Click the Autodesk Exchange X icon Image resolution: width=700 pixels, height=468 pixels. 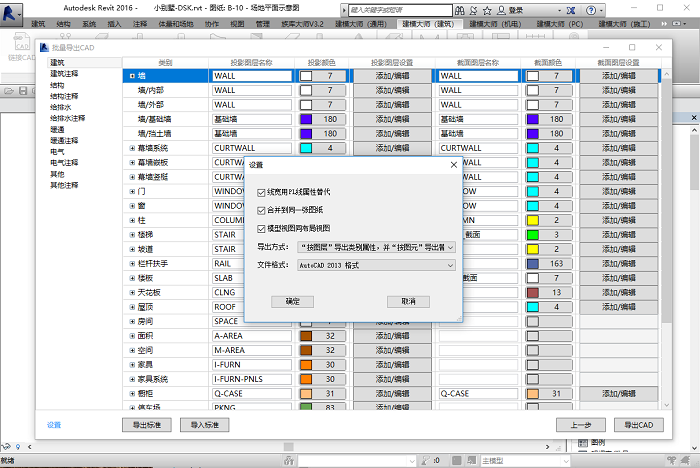point(571,10)
